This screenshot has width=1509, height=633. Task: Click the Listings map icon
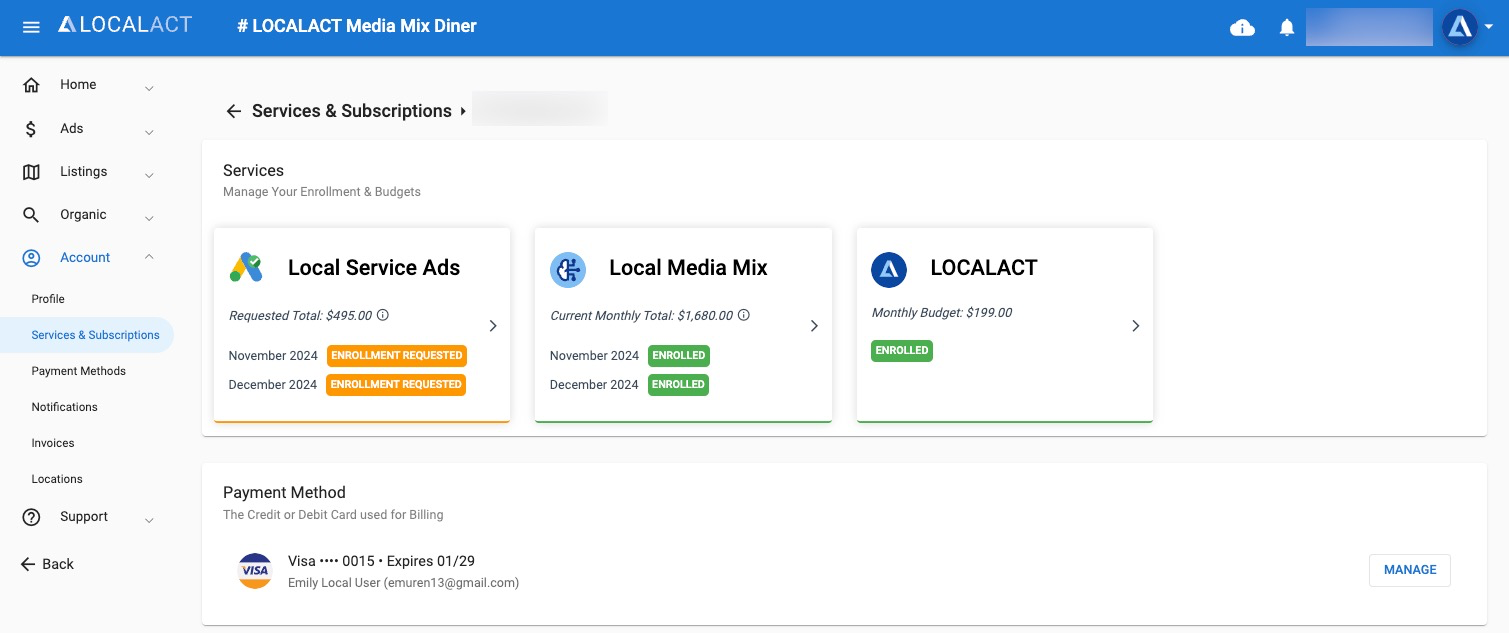tap(31, 172)
